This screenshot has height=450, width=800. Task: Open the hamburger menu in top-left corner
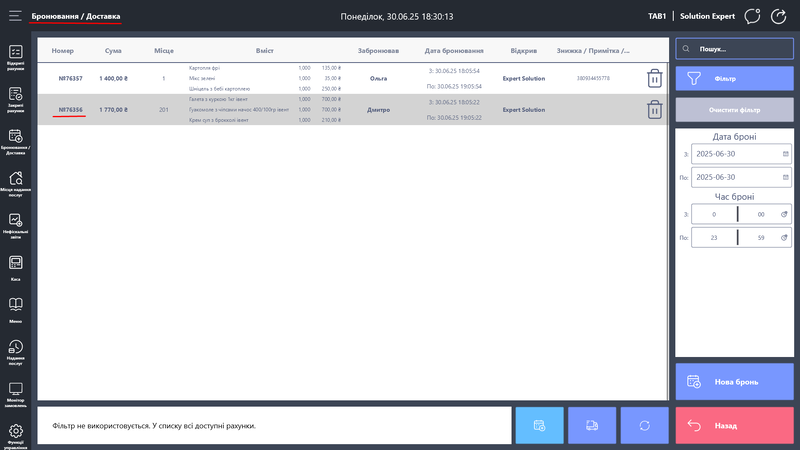(14, 17)
